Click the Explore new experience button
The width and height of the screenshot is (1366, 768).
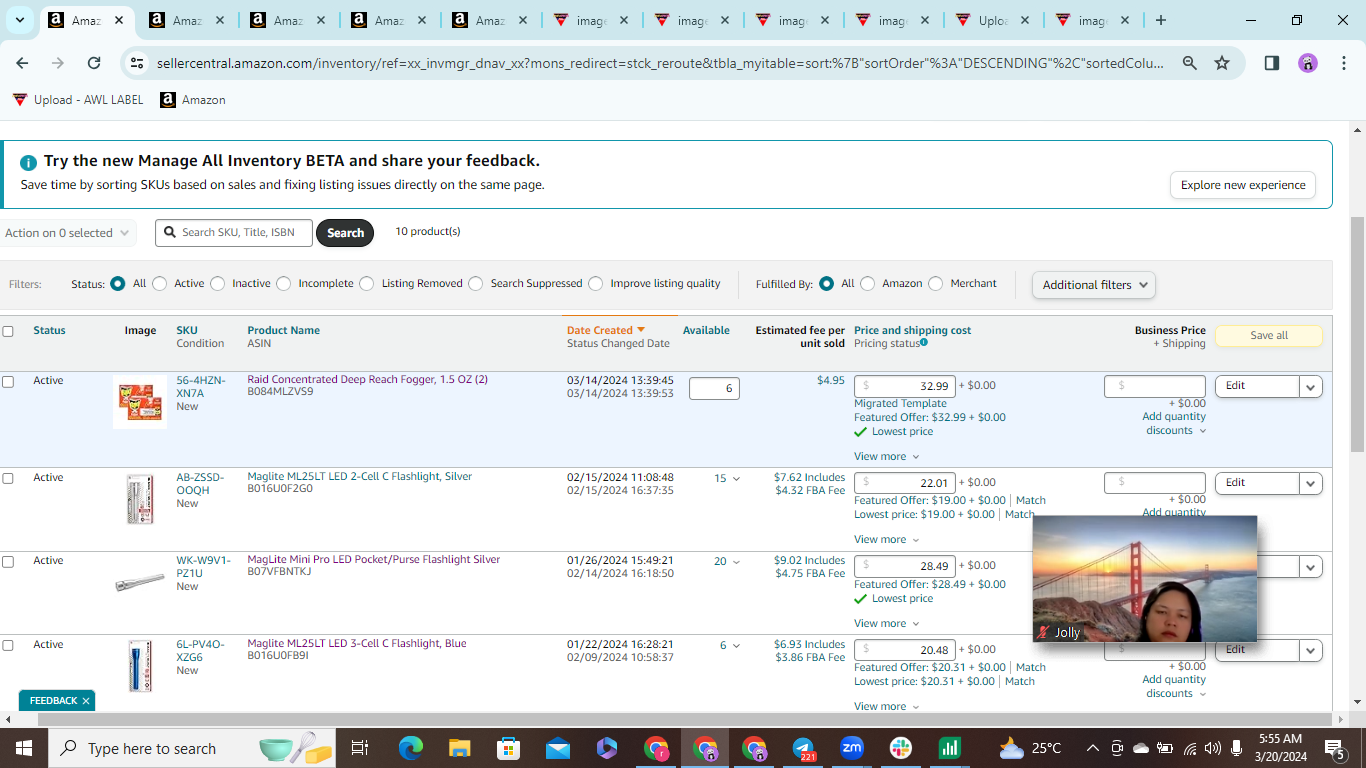(1243, 185)
